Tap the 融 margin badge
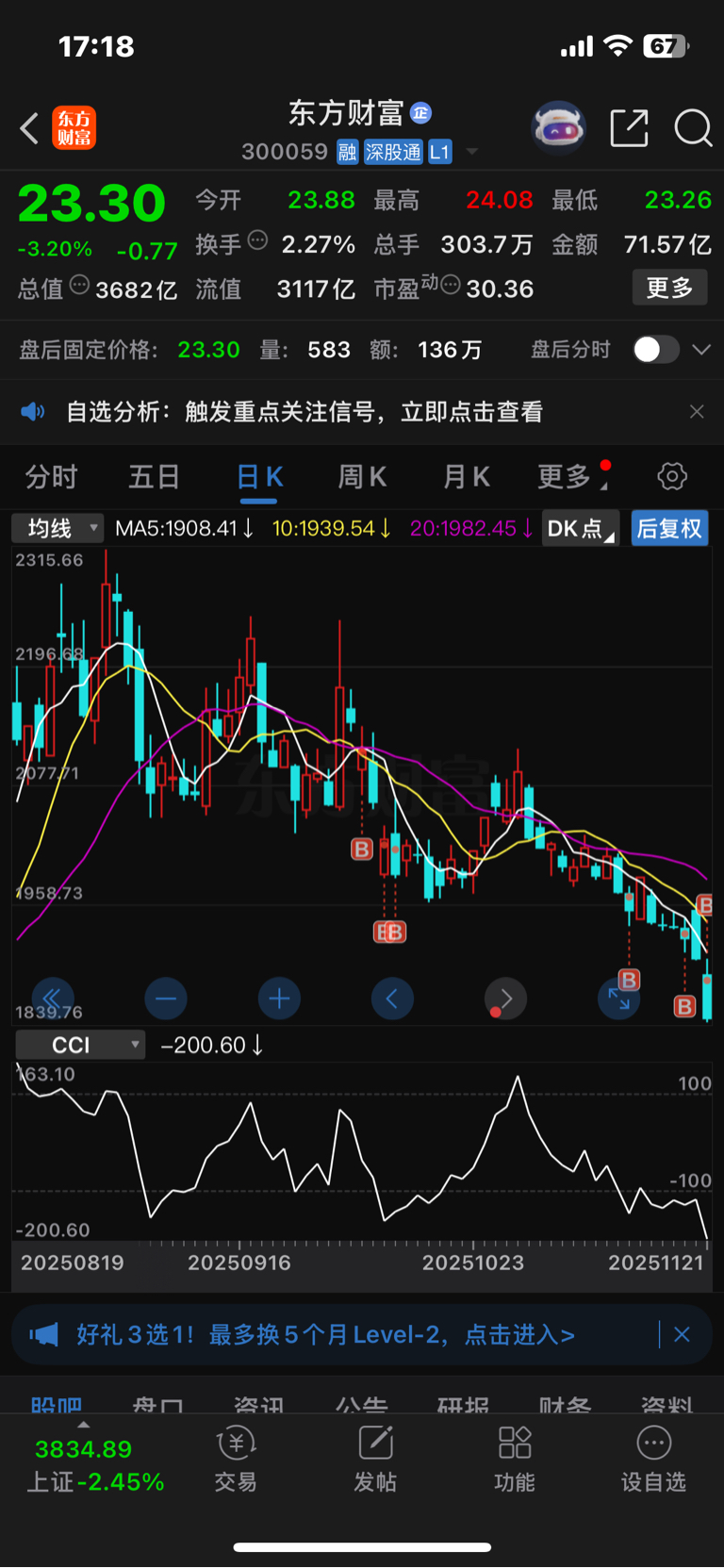 click(347, 152)
